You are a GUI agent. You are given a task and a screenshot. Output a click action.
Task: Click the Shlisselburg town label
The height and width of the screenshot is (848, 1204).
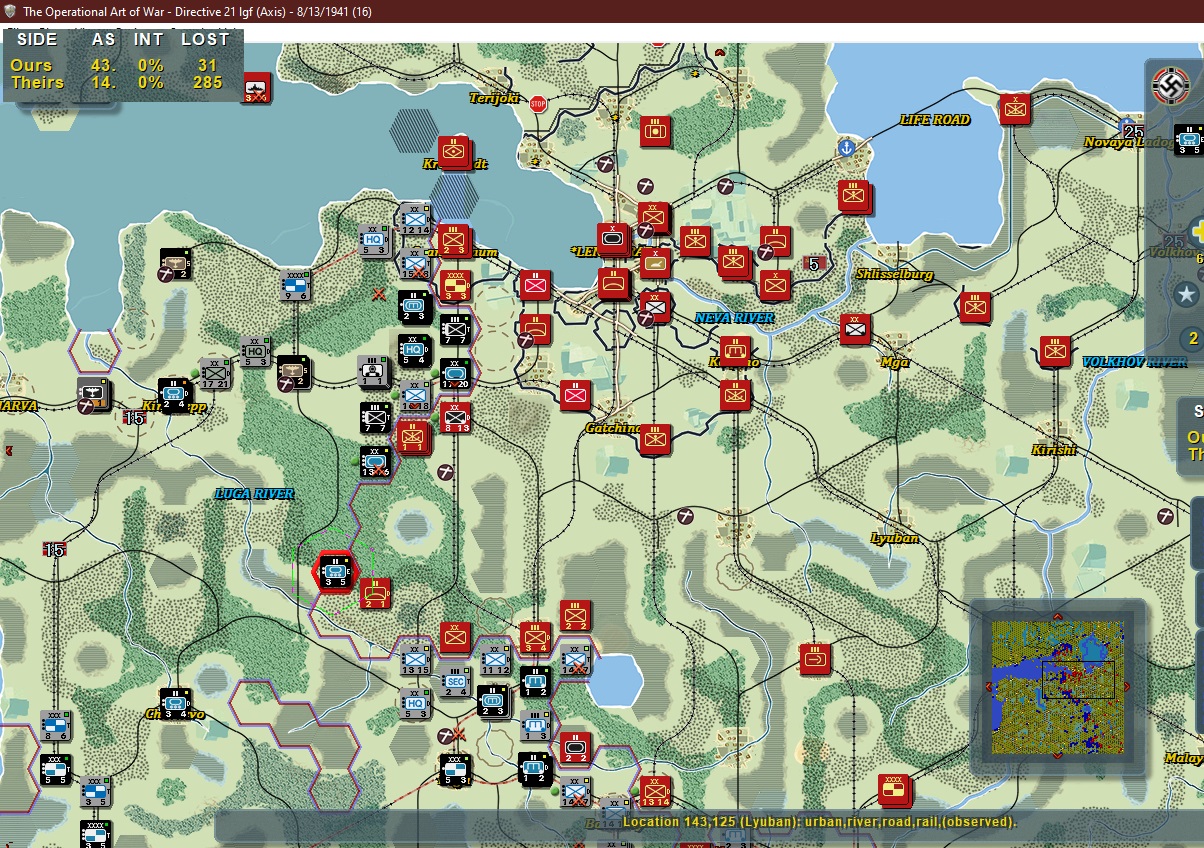pos(895,274)
